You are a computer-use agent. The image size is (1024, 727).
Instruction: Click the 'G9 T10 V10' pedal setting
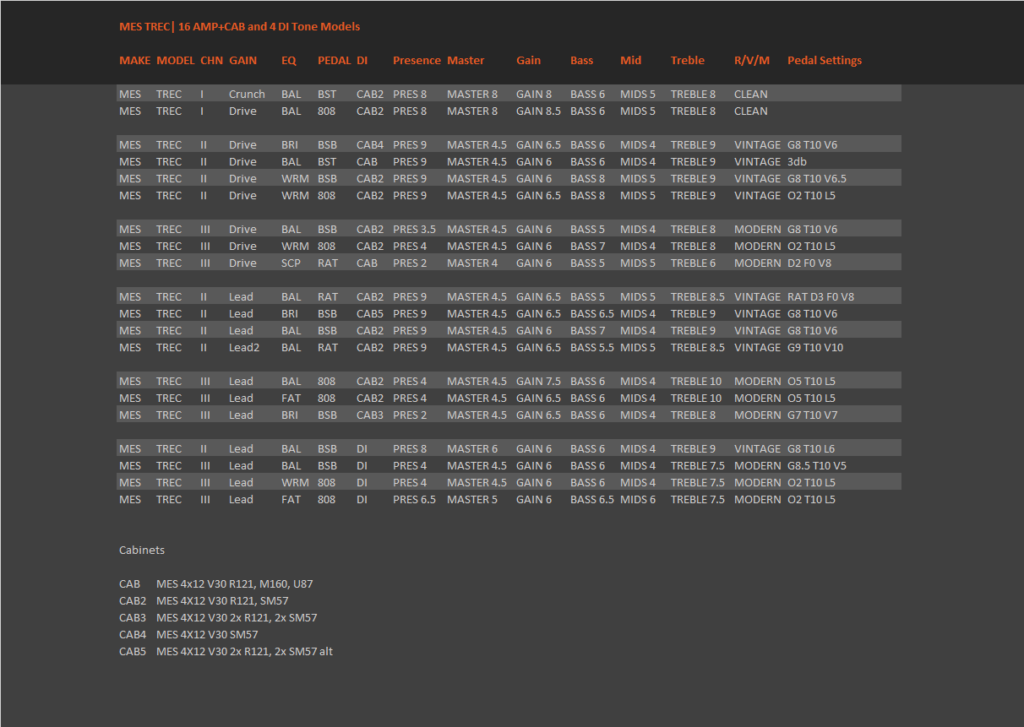pyautogui.click(x=815, y=347)
